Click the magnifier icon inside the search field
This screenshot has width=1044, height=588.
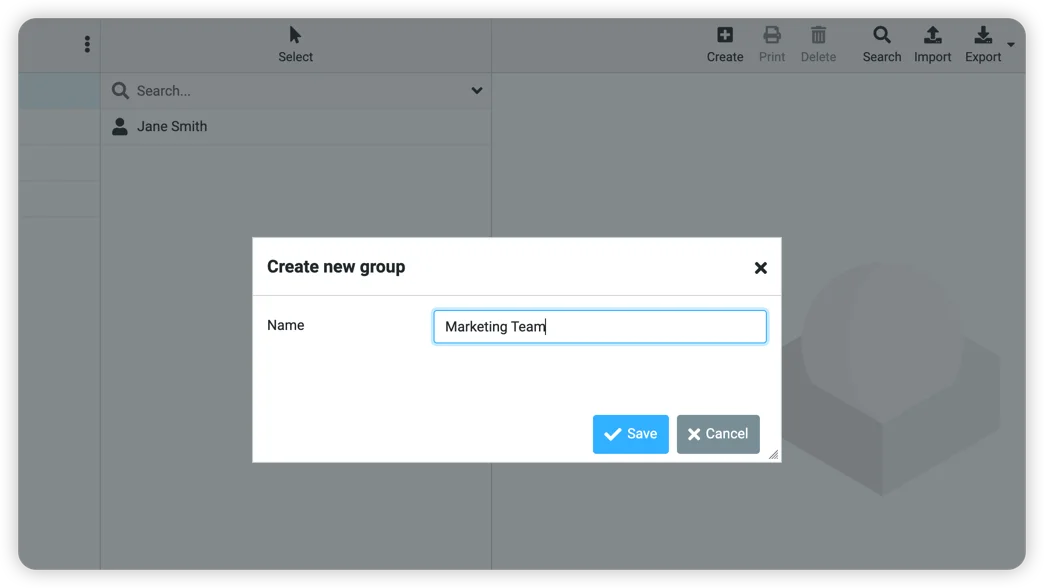[x=120, y=90]
